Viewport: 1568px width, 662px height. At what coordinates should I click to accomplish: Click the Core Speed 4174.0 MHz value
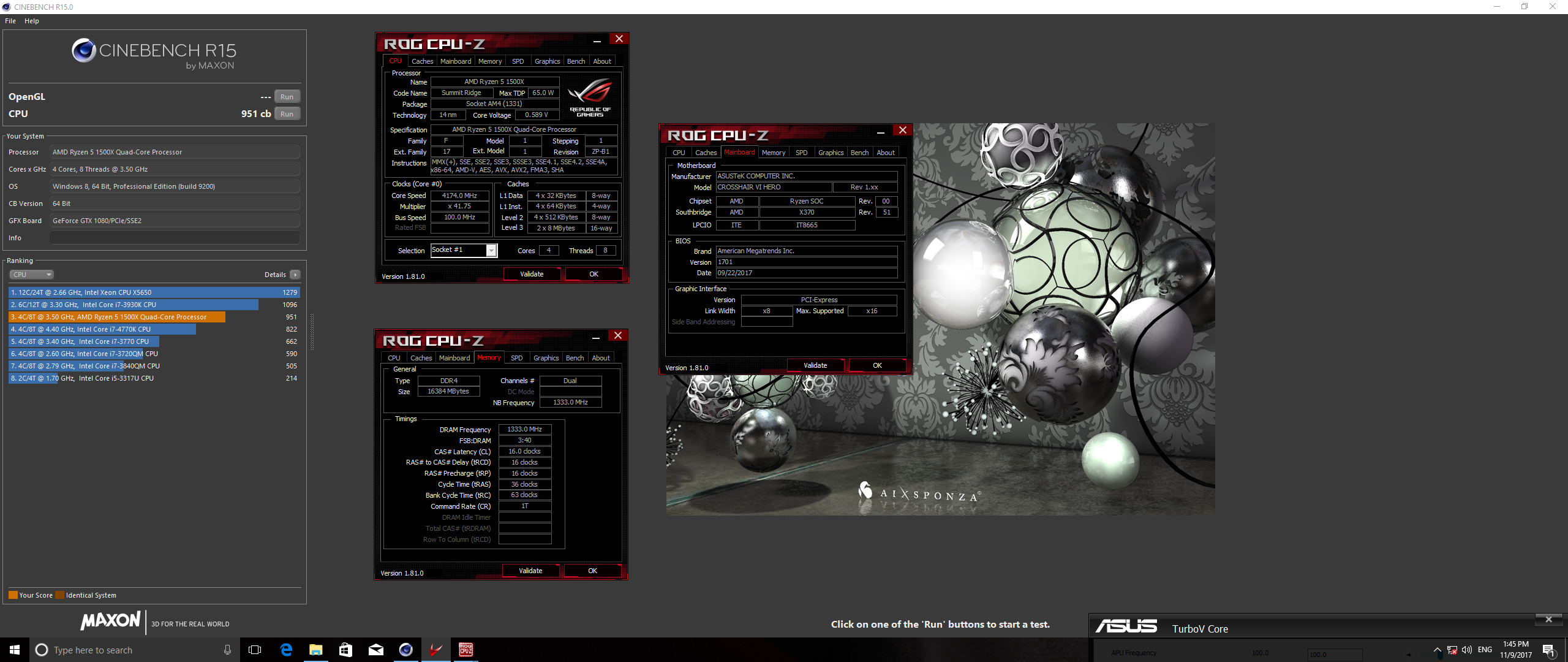click(x=459, y=196)
